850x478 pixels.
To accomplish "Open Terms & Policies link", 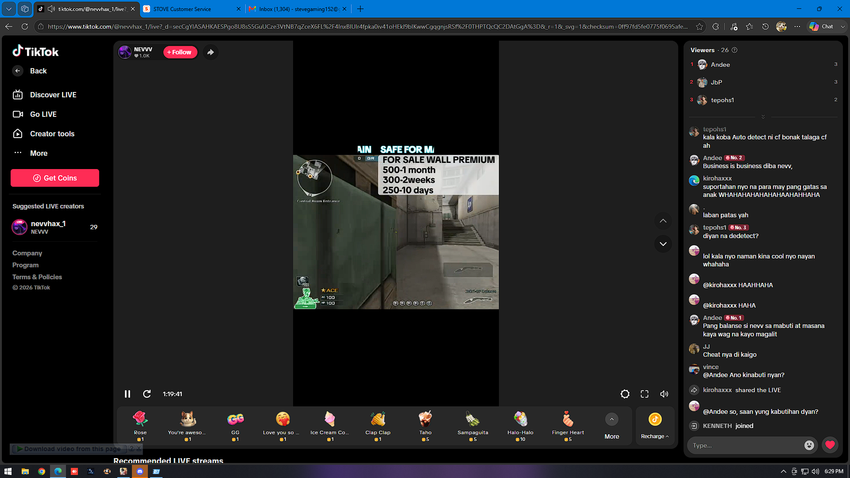I will click(x=37, y=277).
